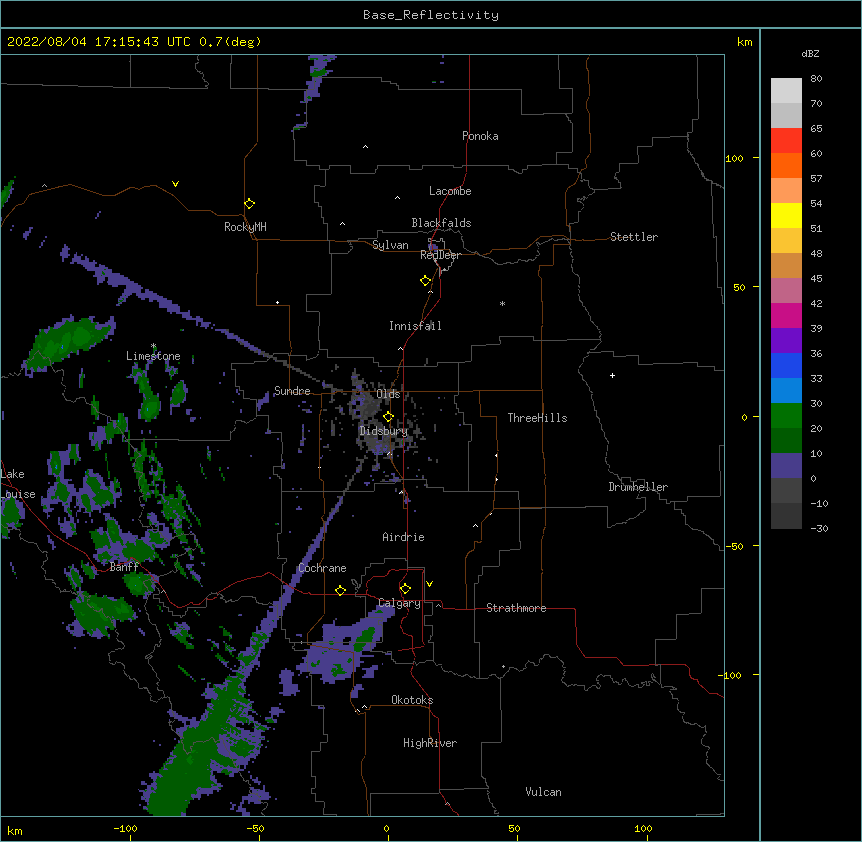Click the km unit label at top right

pyautogui.click(x=745, y=42)
